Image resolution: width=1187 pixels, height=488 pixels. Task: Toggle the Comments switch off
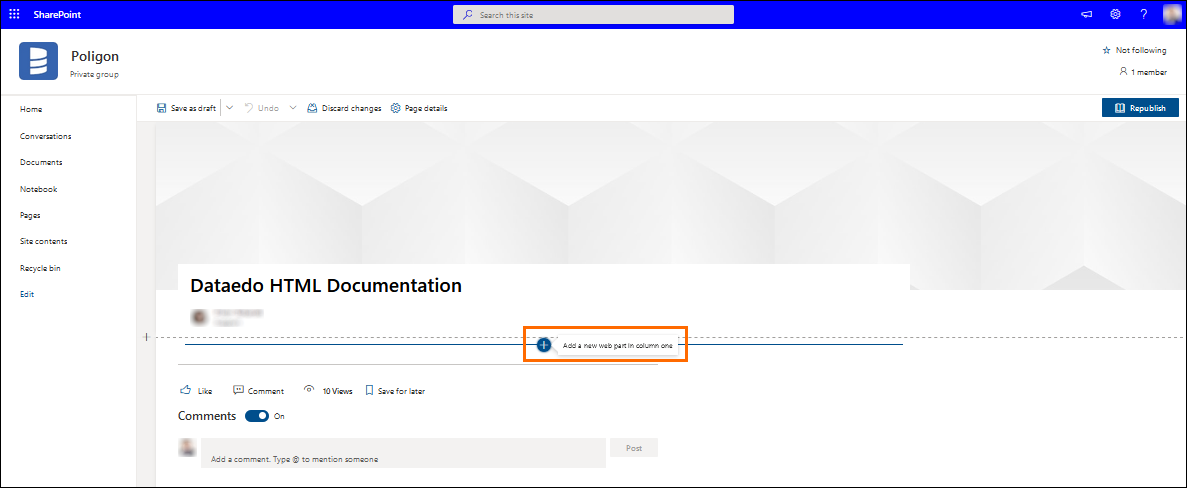tap(257, 416)
